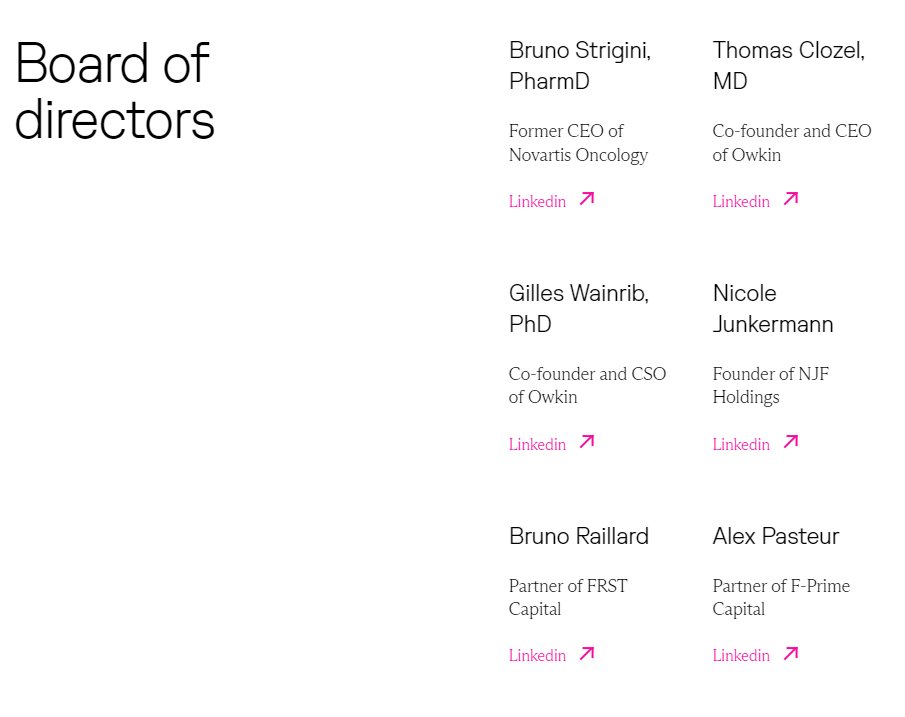
Task: Click the Alex Pasteur name heading
Action: 775,536
